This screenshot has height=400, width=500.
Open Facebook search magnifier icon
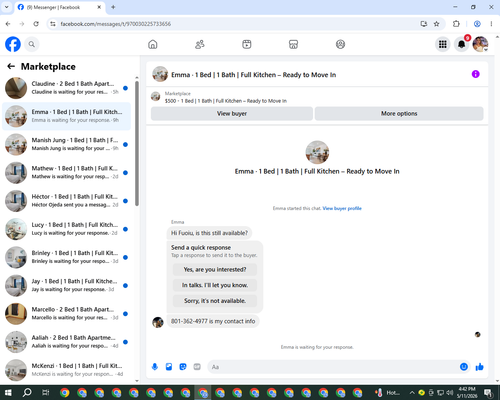tap(32, 44)
